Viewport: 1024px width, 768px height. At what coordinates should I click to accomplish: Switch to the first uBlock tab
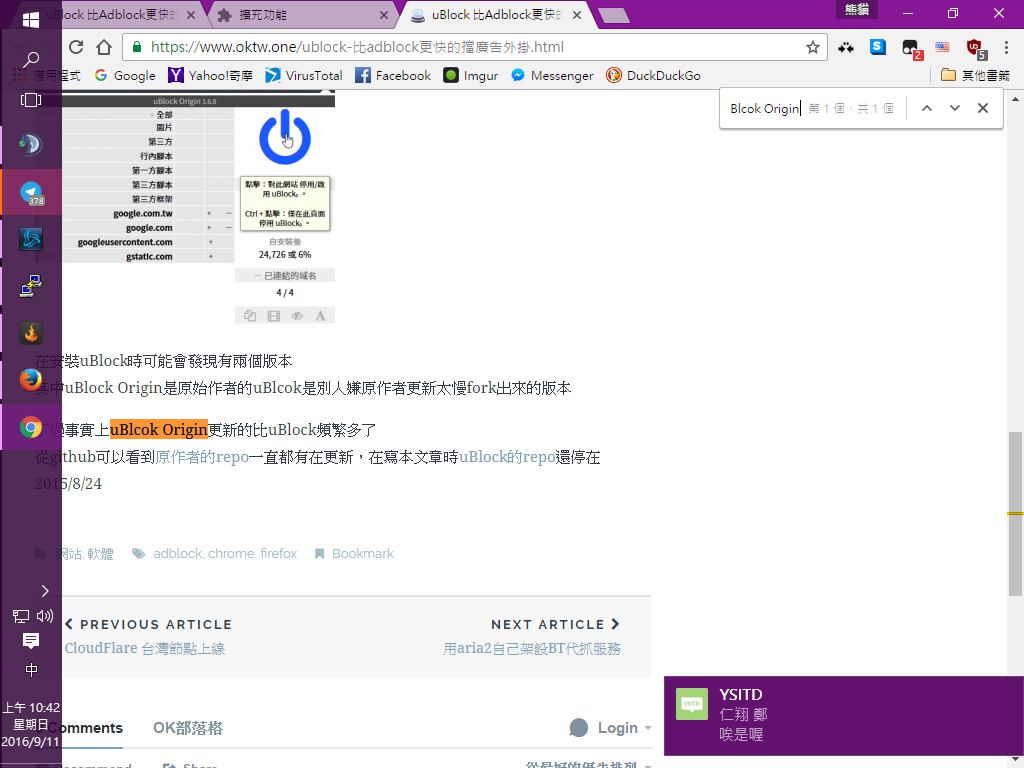(x=111, y=14)
